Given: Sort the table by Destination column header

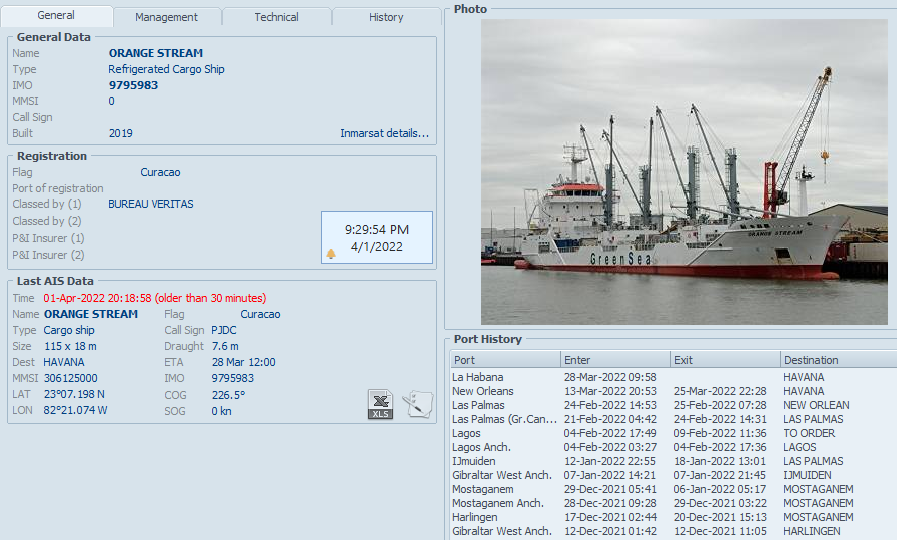Looking at the screenshot, I should point(839,360).
